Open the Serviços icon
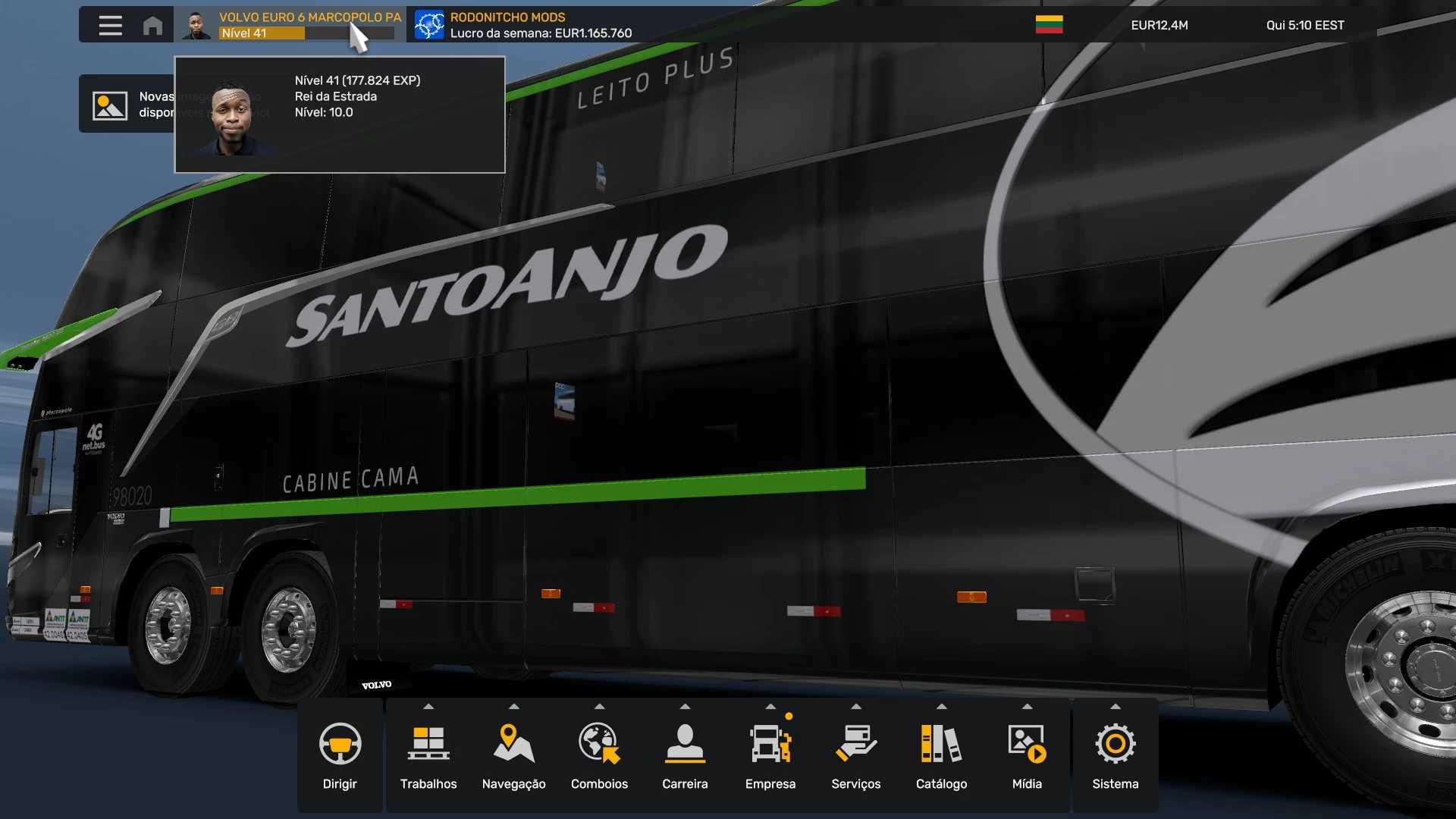Screen dimensions: 1456x819 pyautogui.click(x=855, y=743)
